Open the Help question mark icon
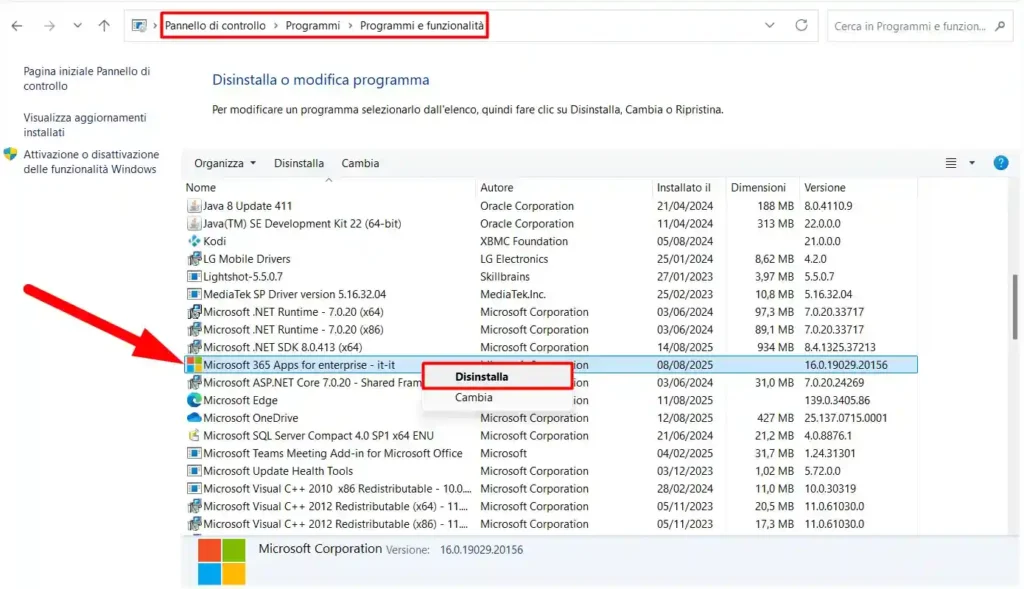This screenshot has height=589, width=1024. [1001, 162]
